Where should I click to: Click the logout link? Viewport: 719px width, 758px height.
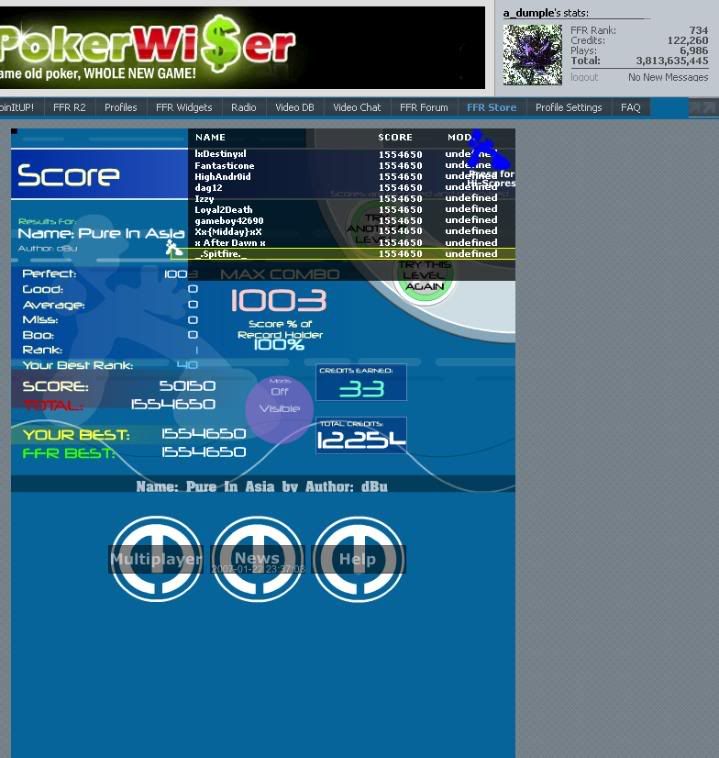click(584, 77)
